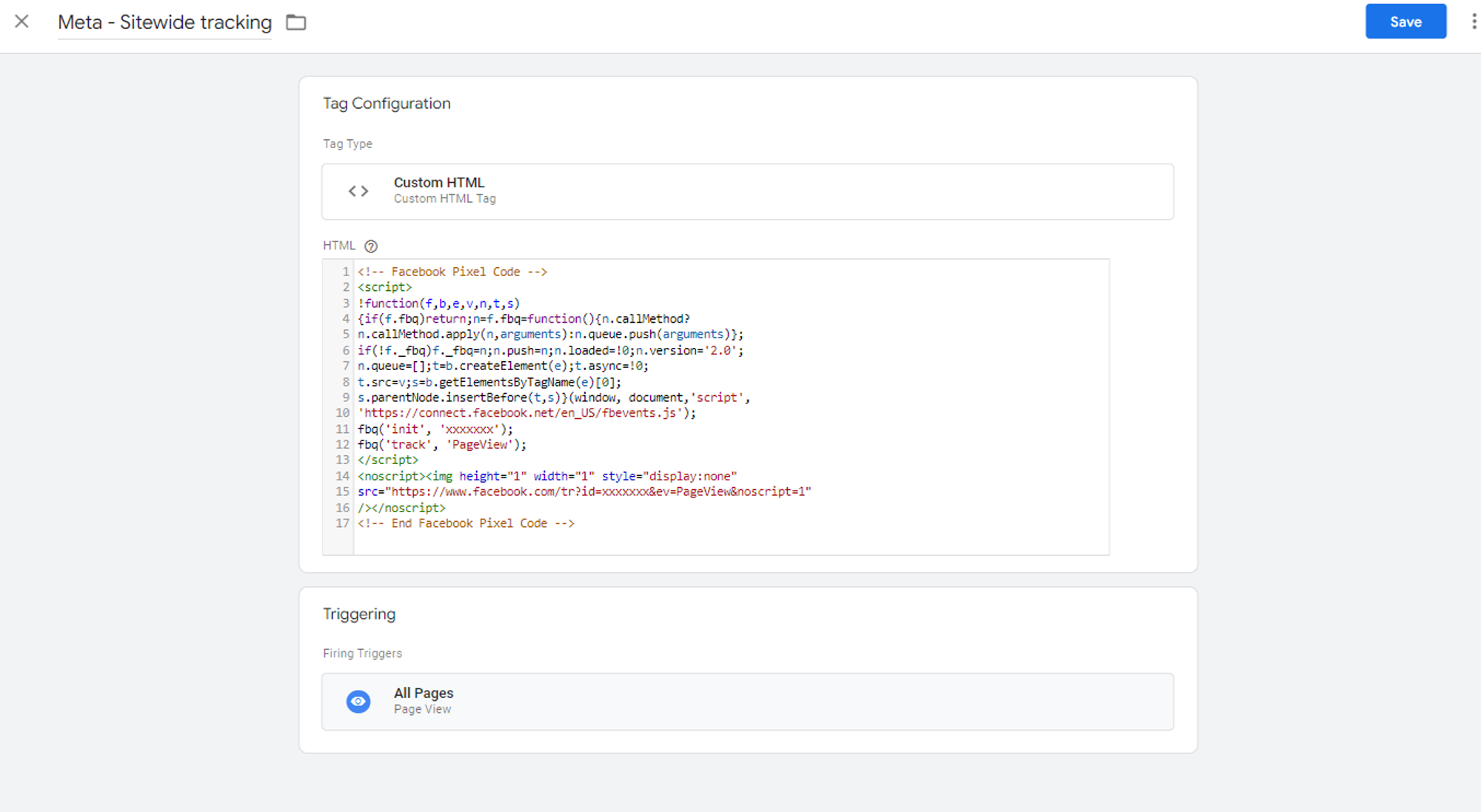Click the closing </script> tag line
The width and height of the screenshot is (1481, 812).
pos(388,460)
